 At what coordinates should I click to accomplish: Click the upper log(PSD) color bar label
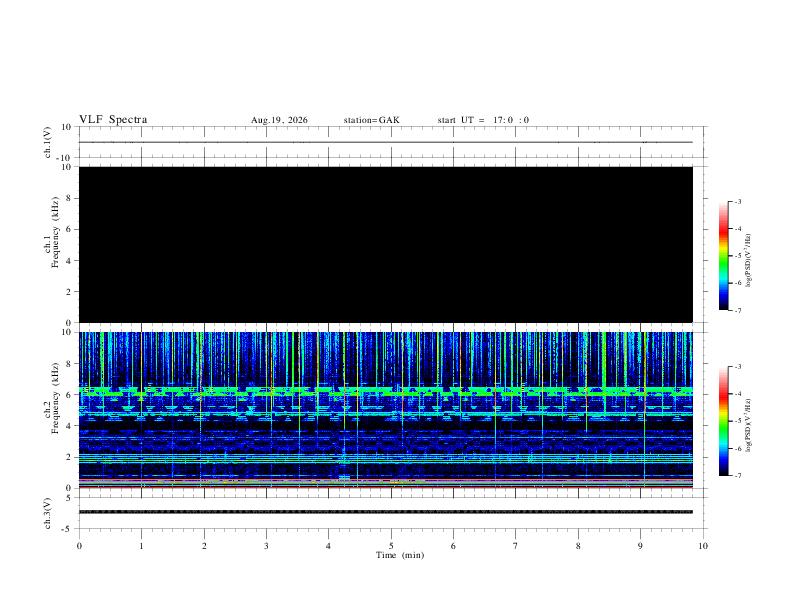point(748,260)
